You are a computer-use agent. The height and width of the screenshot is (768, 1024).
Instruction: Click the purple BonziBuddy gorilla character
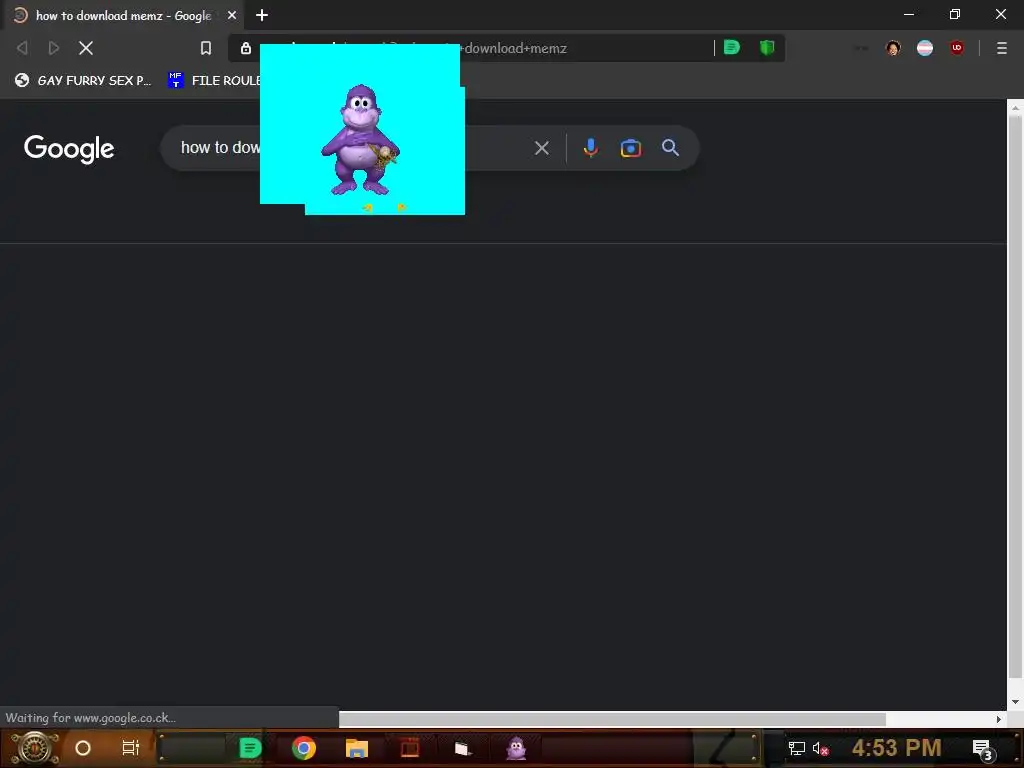pos(360,140)
